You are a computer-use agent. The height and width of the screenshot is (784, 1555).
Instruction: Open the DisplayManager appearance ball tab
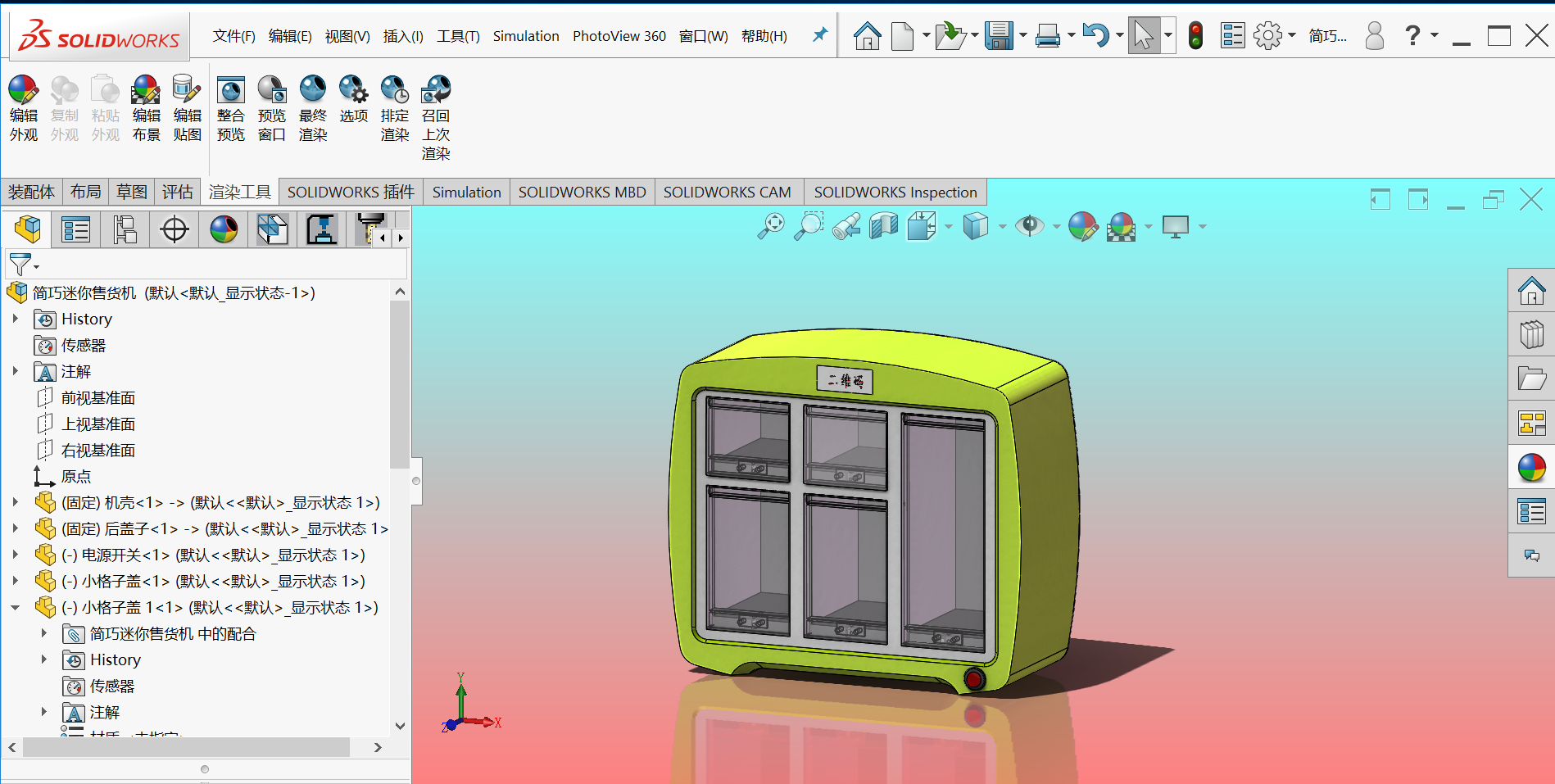(224, 229)
